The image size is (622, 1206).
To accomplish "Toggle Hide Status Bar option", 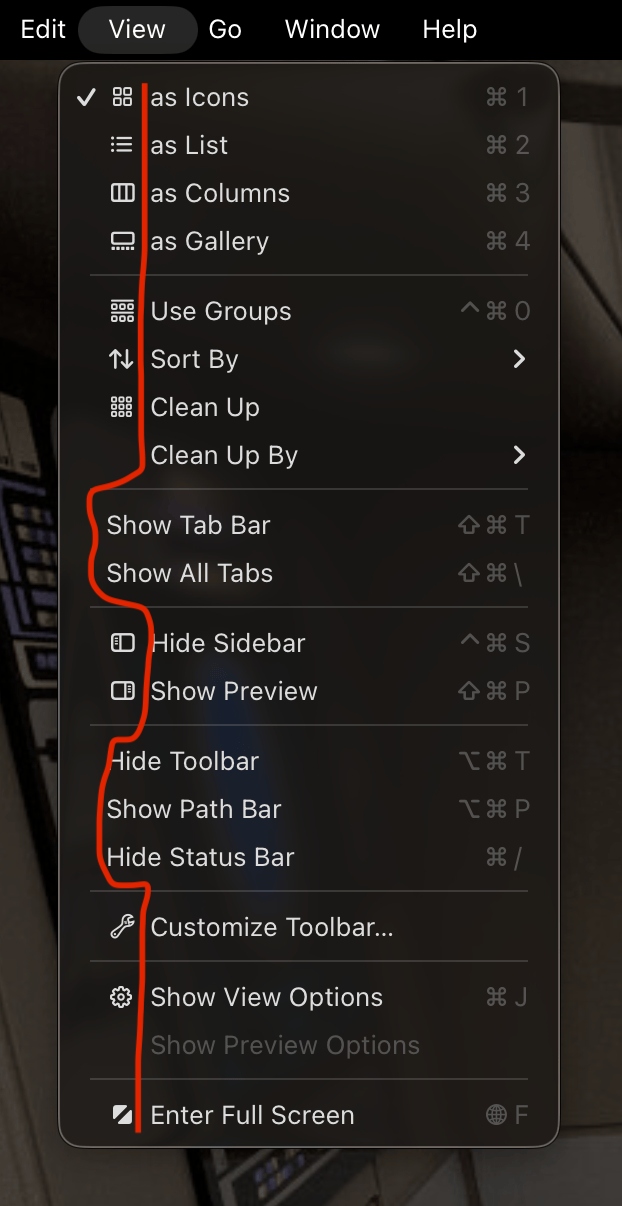I will (x=201, y=857).
